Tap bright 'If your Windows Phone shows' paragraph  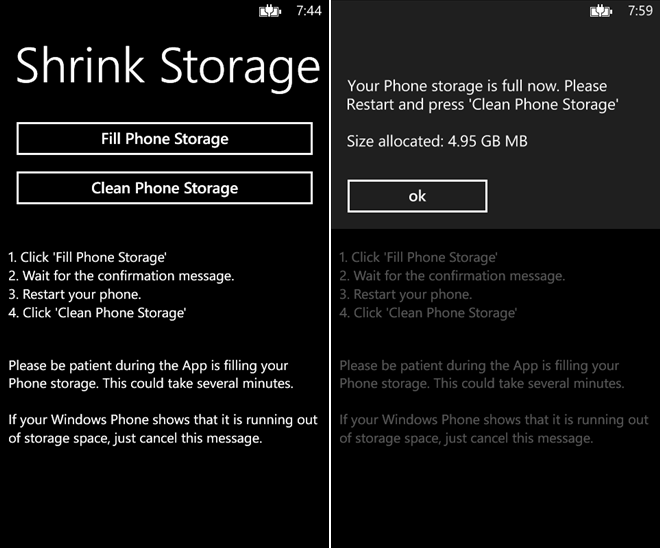pyautogui.click(x=162, y=429)
